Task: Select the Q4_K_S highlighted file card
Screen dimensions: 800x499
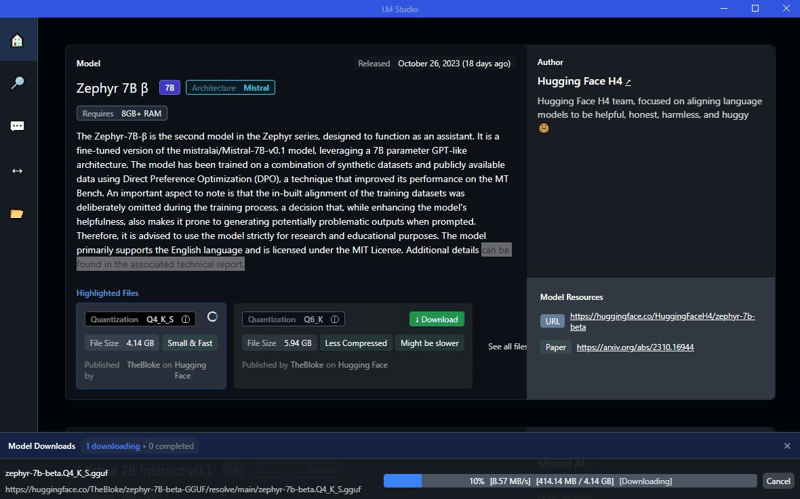Action: 151,346
